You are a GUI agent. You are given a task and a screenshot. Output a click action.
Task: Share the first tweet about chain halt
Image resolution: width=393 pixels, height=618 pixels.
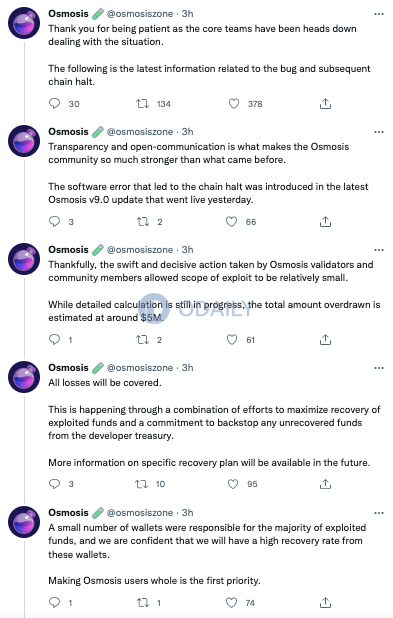pyautogui.click(x=325, y=104)
